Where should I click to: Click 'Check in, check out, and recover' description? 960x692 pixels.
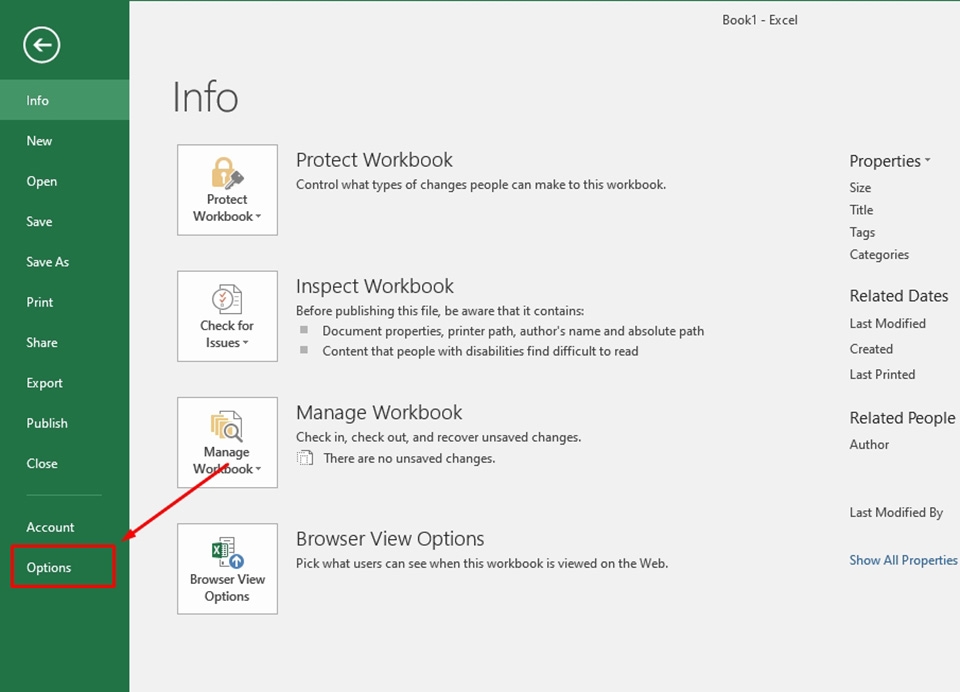click(x=438, y=437)
